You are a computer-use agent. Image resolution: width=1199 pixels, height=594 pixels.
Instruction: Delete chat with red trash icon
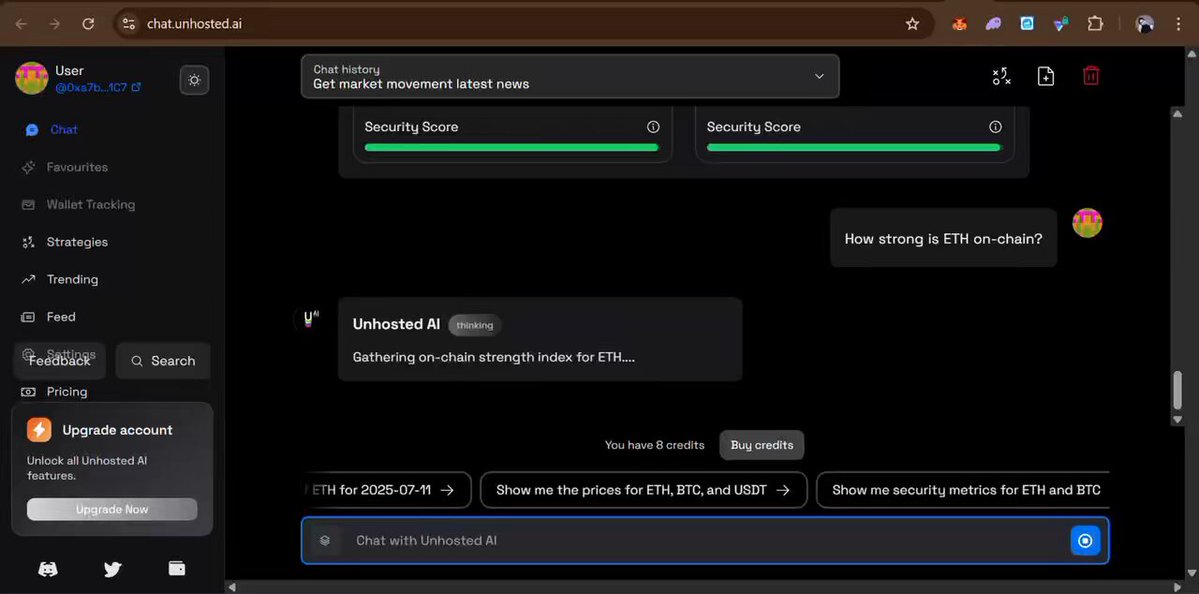tap(1091, 76)
